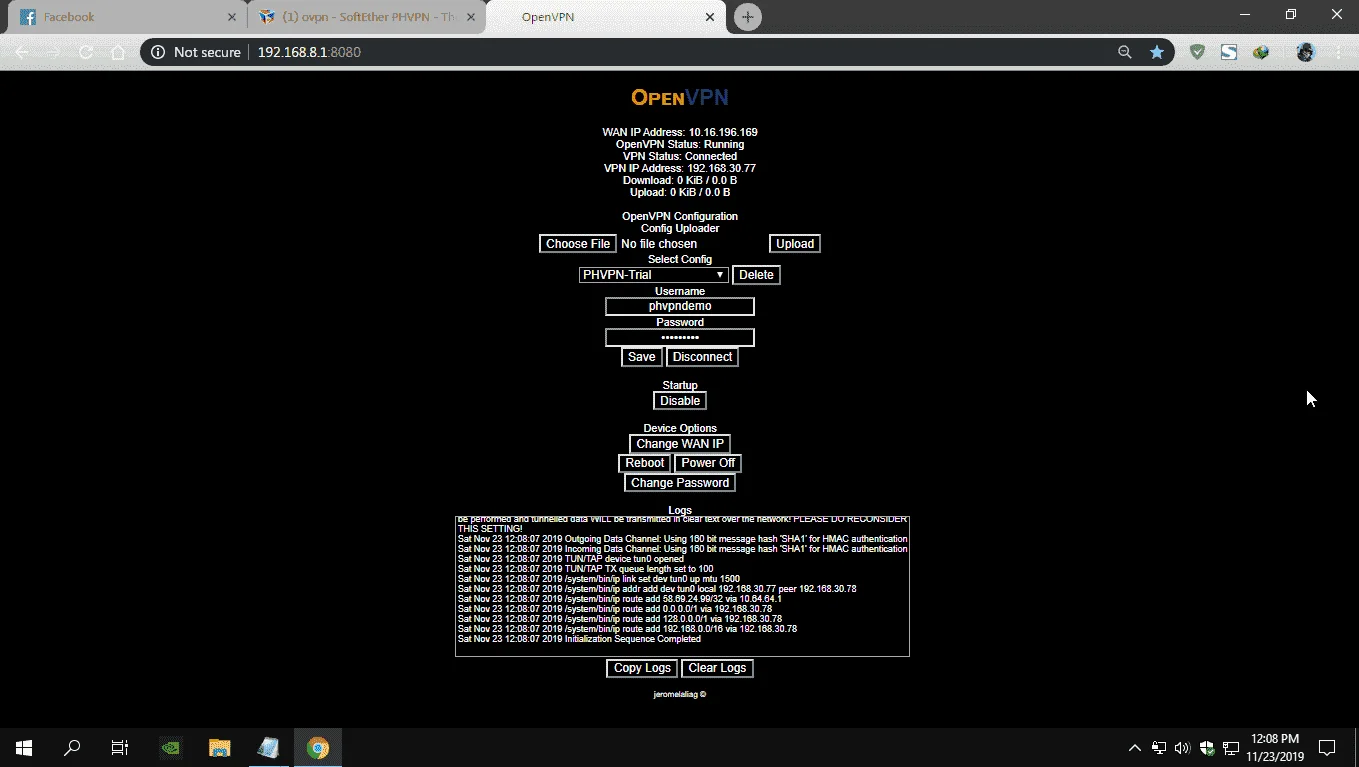Open Change Password
Viewport: 1359px width, 767px height.
point(680,483)
